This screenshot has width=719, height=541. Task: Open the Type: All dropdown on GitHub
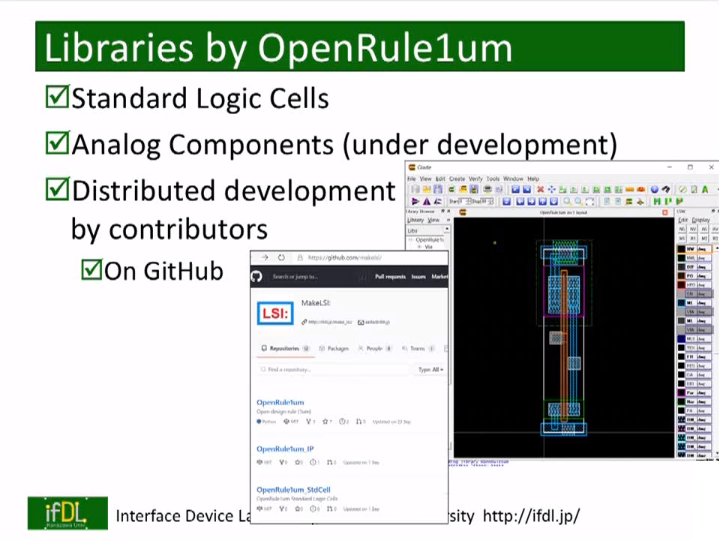[x=431, y=370]
